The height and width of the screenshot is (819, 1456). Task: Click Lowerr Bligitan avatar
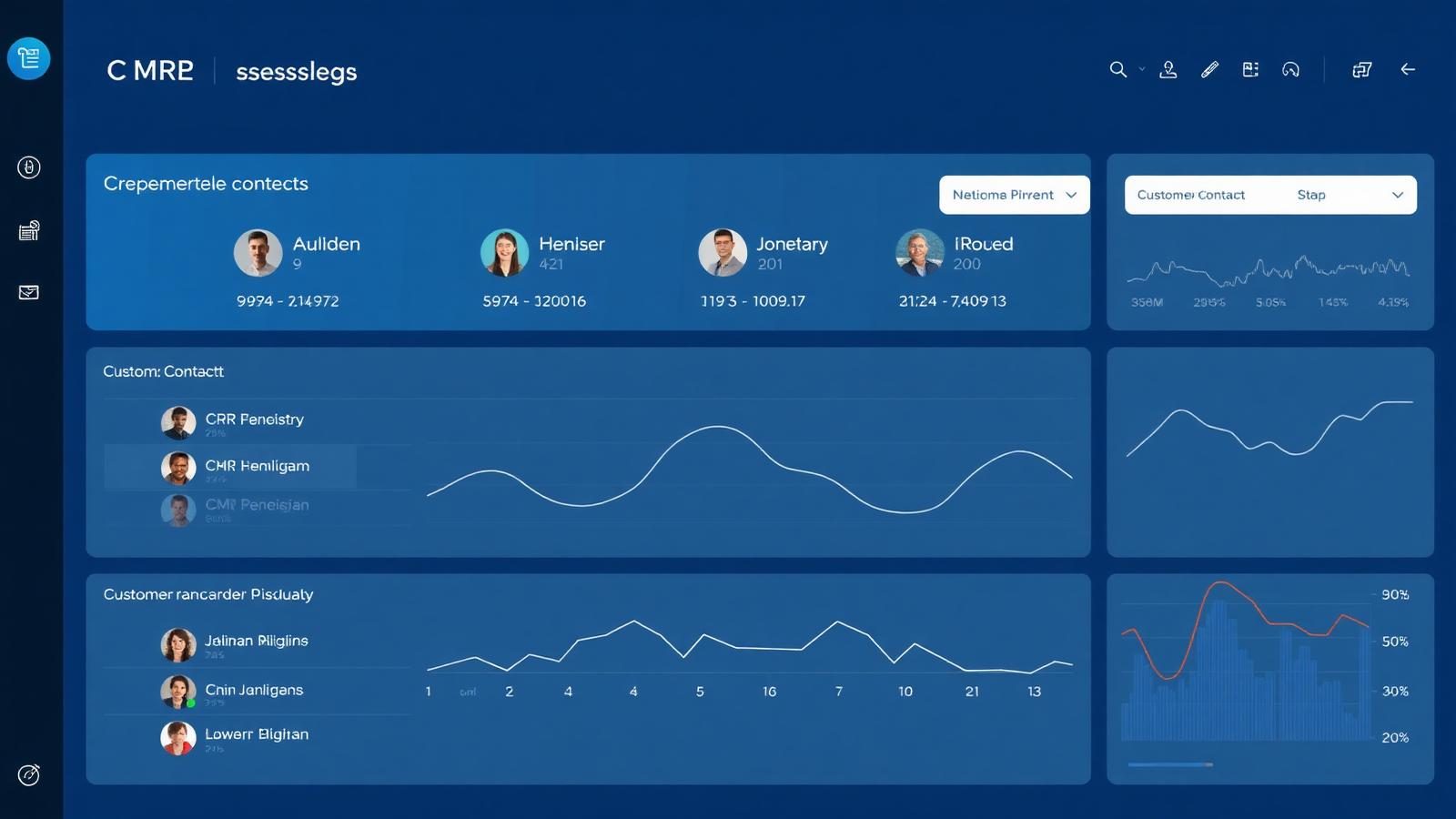coord(178,738)
